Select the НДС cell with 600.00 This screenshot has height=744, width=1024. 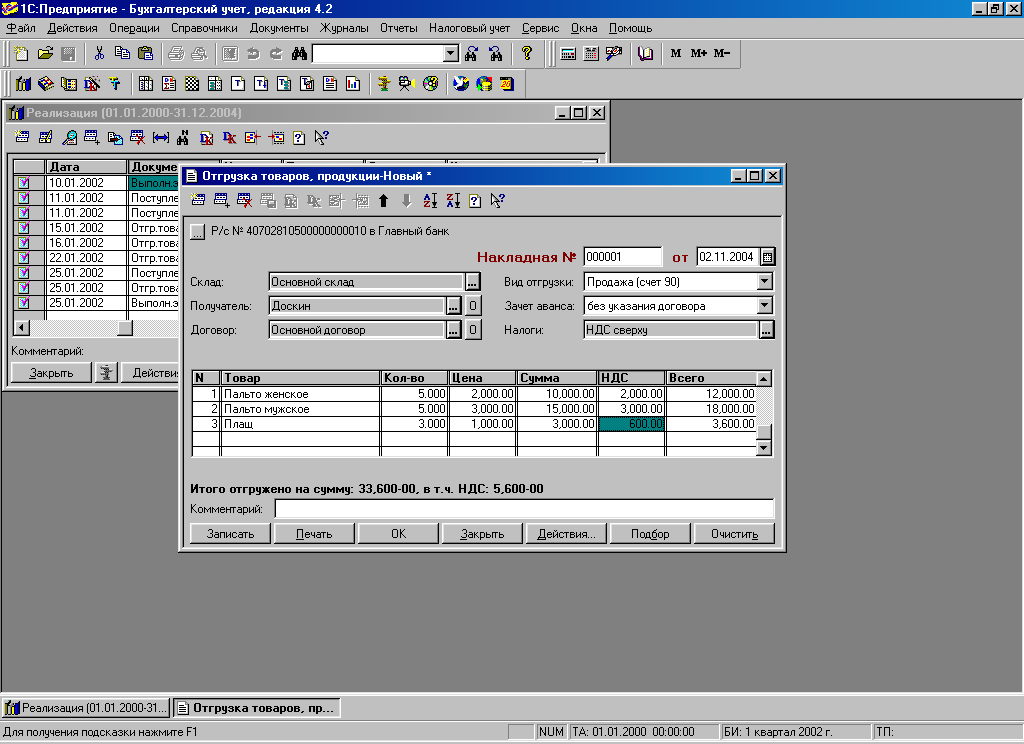(632, 424)
